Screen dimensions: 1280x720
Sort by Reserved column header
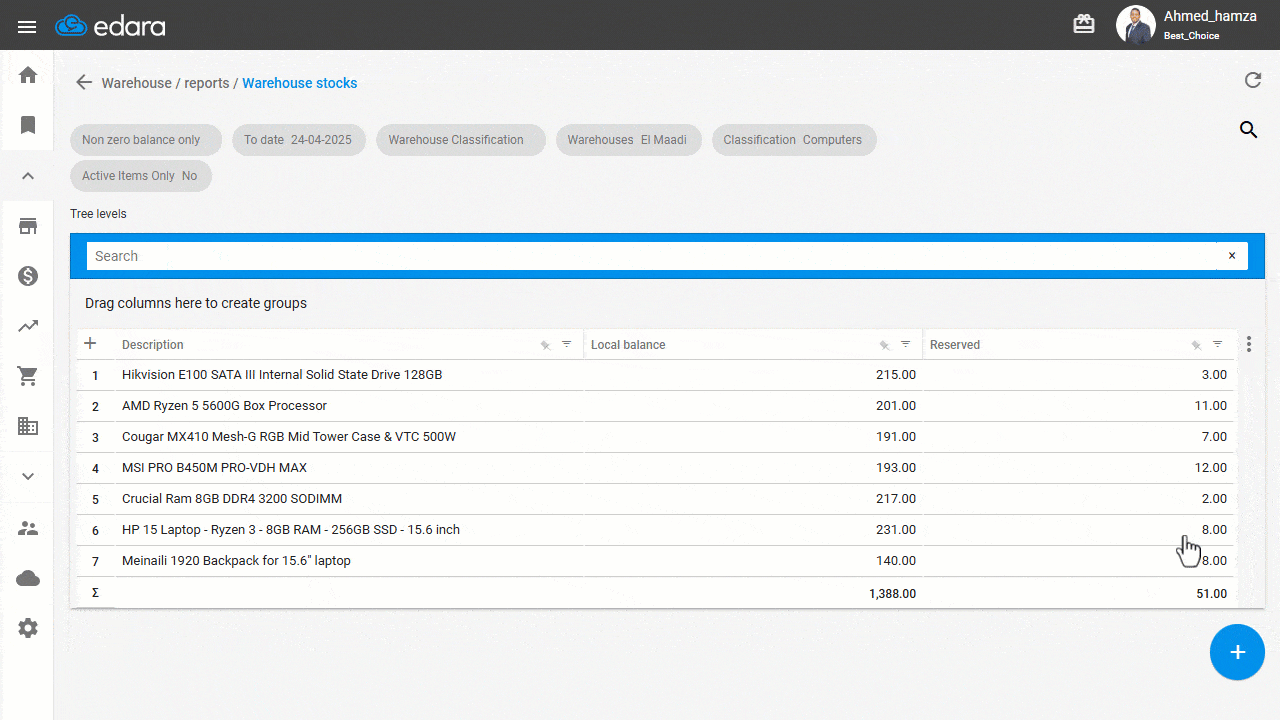955,345
